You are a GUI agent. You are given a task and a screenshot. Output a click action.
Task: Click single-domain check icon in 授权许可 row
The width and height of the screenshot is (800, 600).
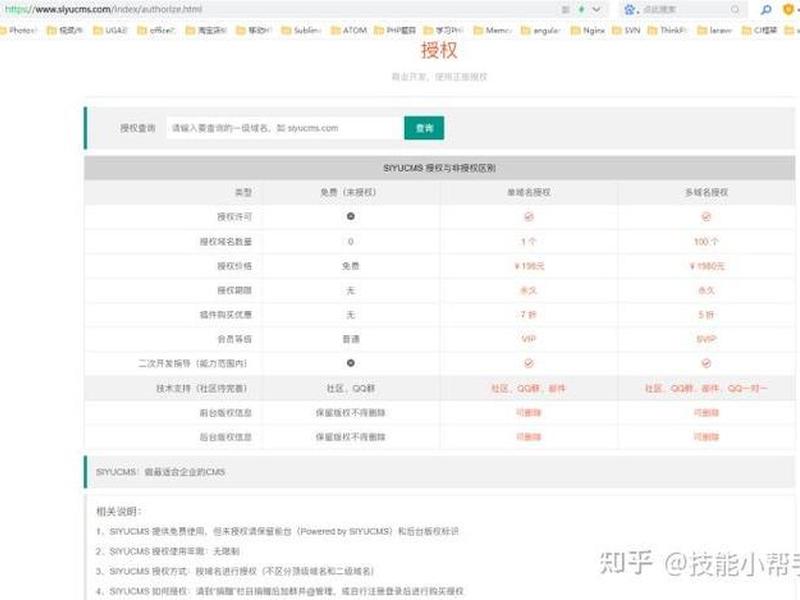pos(529,217)
